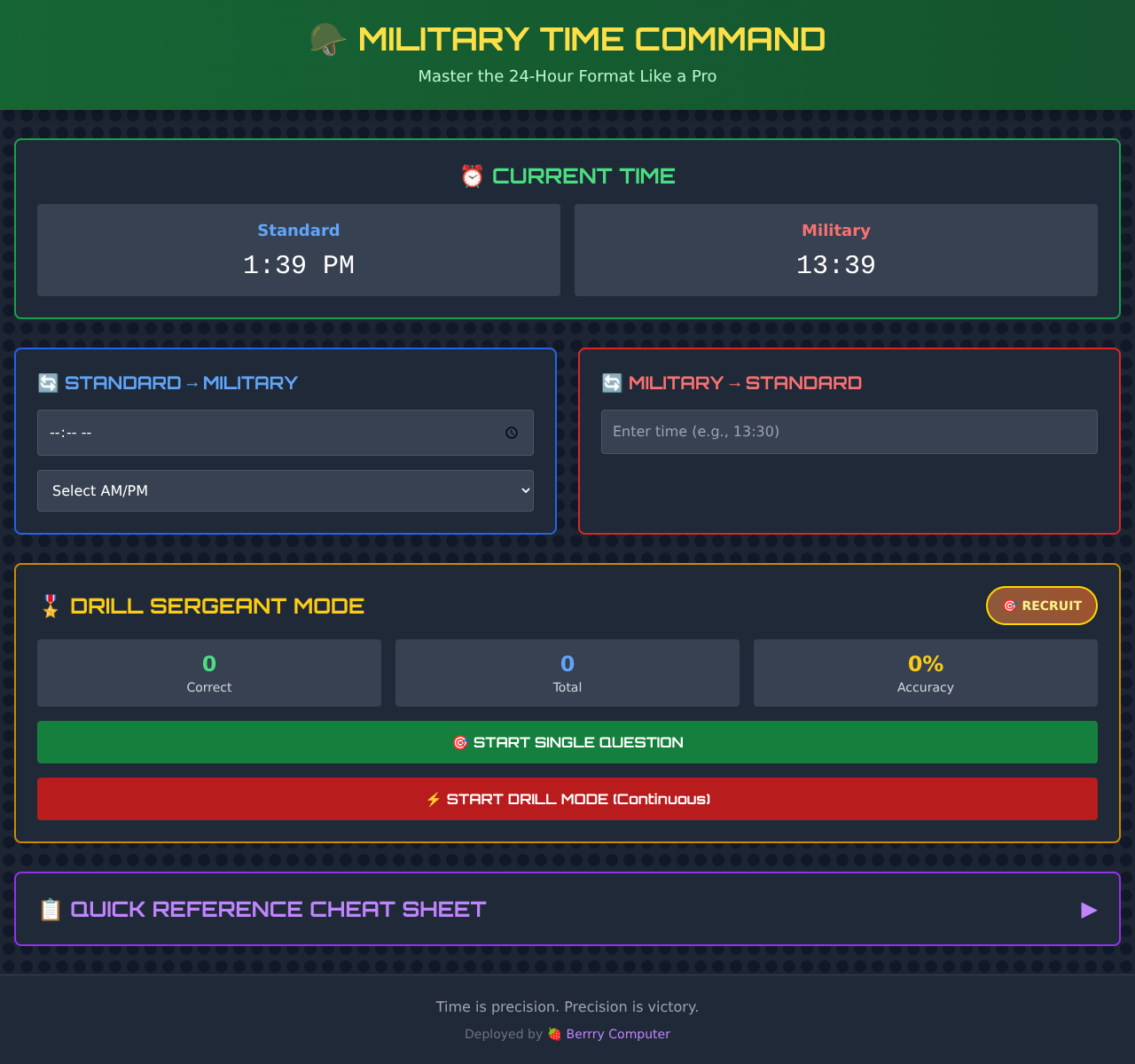Viewport: 1135px width, 1064px height.
Task: Click the Standard time display panel
Action: point(298,250)
